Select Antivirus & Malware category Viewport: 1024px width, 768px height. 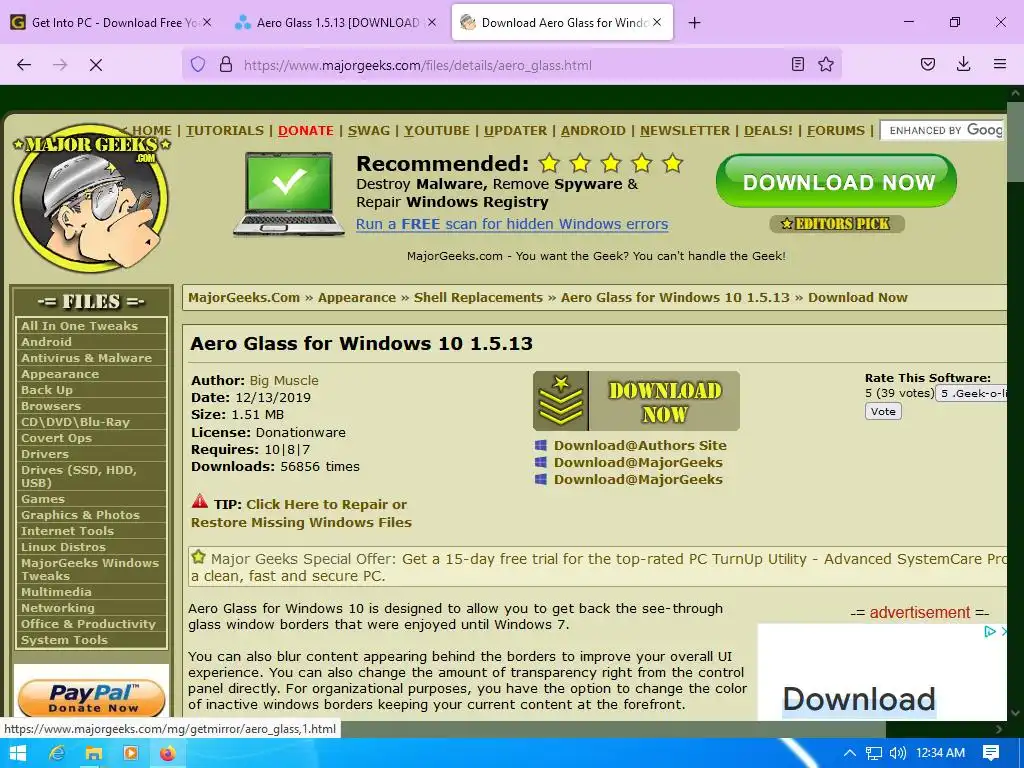coord(91,358)
